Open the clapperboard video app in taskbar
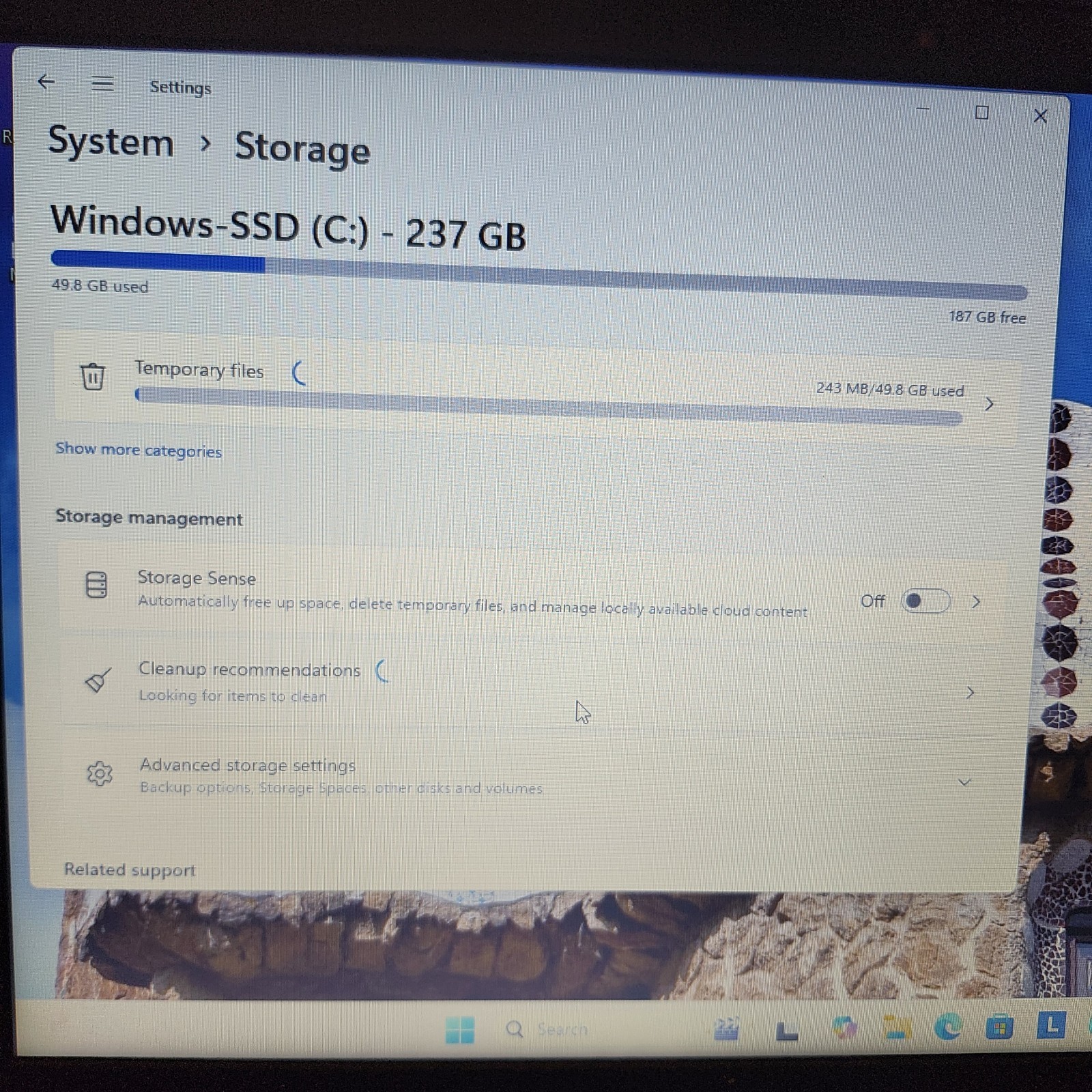This screenshot has width=1092, height=1092. pyautogui.click(x=726, y=1029)
